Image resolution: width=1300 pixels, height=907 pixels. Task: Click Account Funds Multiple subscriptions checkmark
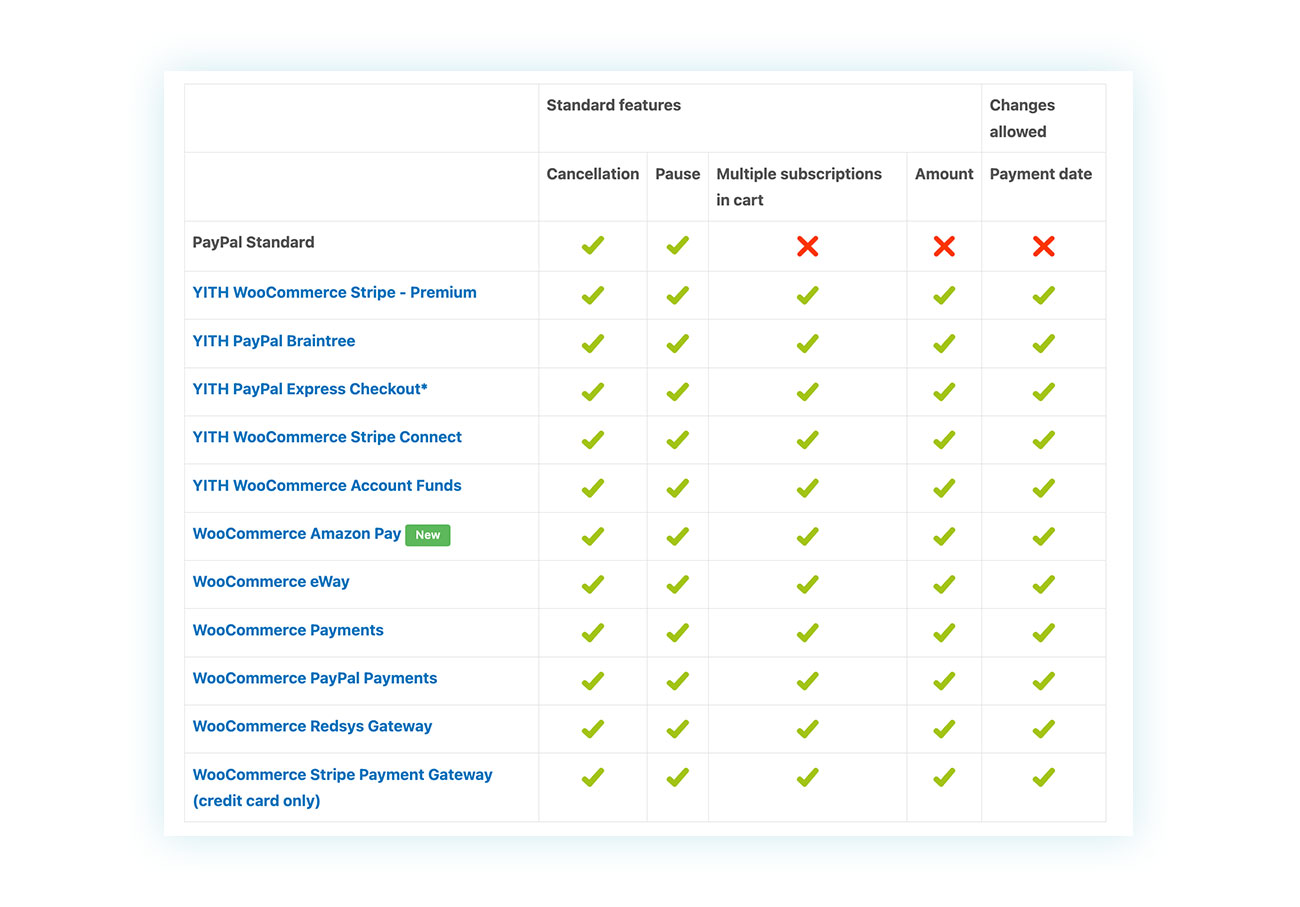pyautogui.click(x=808, y=488)
